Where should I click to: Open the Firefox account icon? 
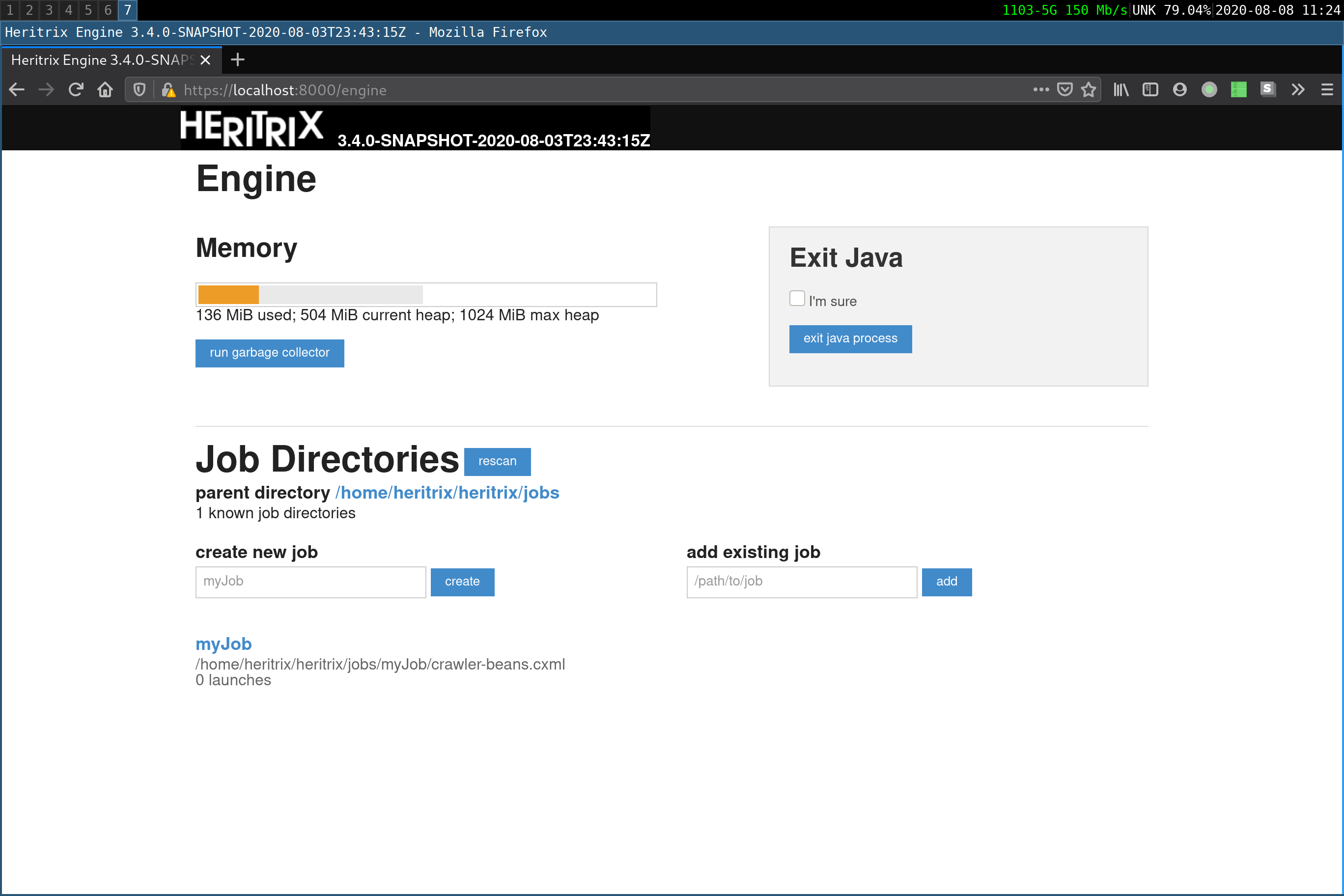pos(1179,90)
